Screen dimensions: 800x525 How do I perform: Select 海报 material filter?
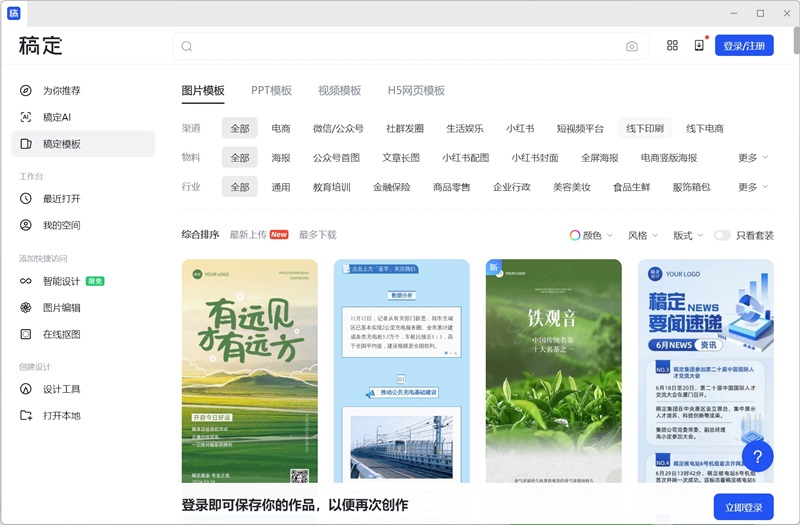coord(281,158)
